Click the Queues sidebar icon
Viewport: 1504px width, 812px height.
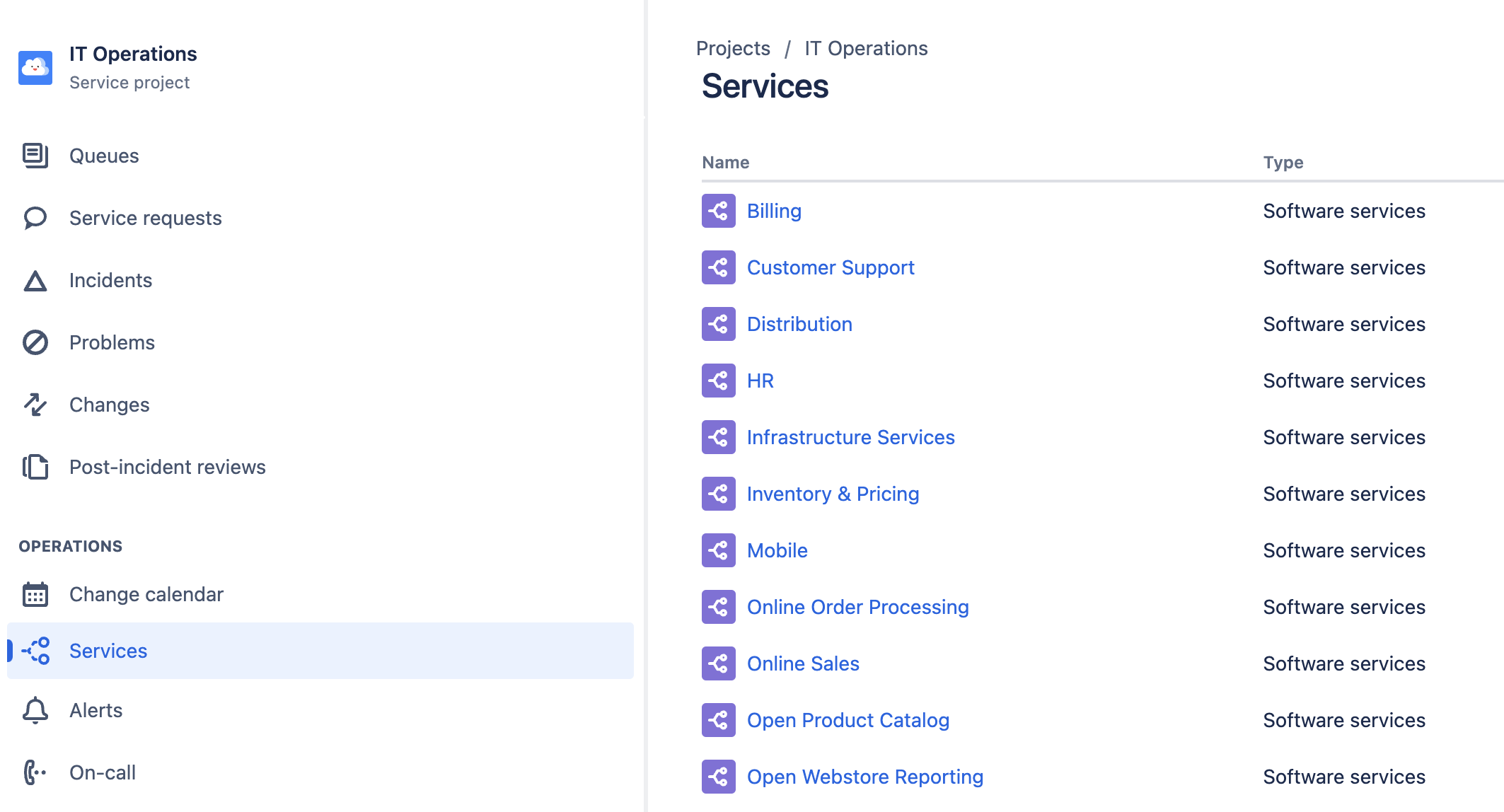click(35, 156)
